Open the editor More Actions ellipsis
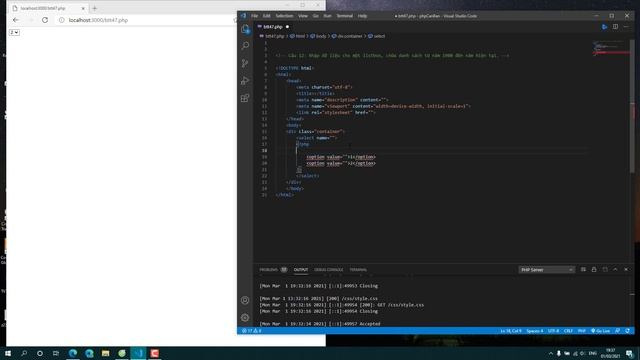Screen dimensions: 640x360 pyautogui.click(x=626, y=27)
